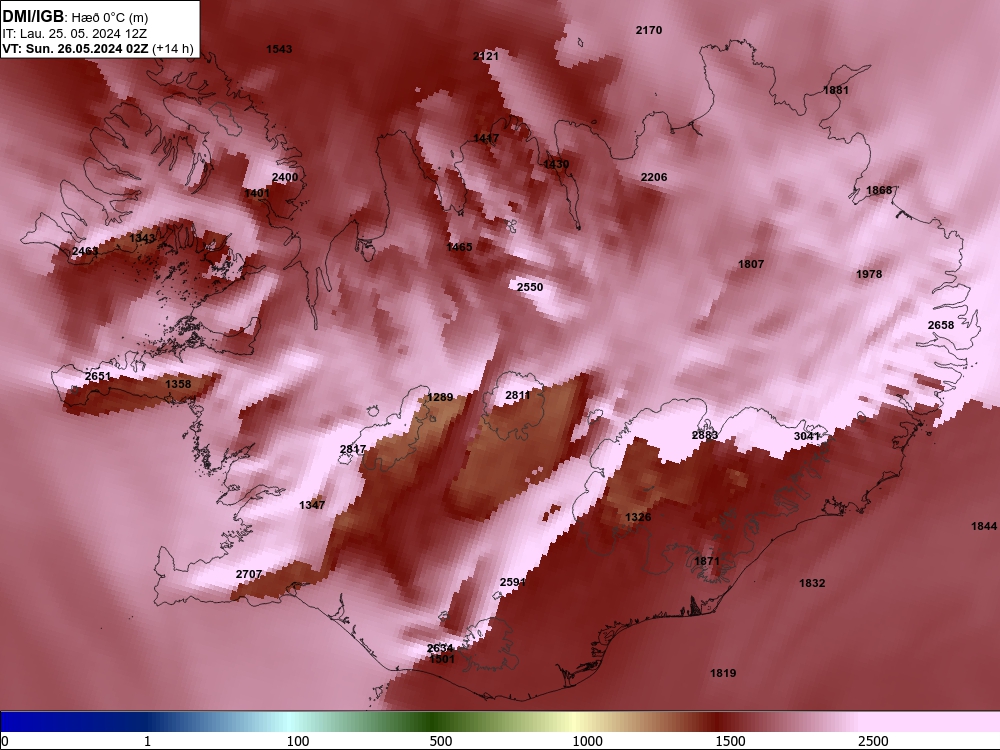Click the map value 2170
Screen dimensions: 1000x750
click(x=649, y=30)
